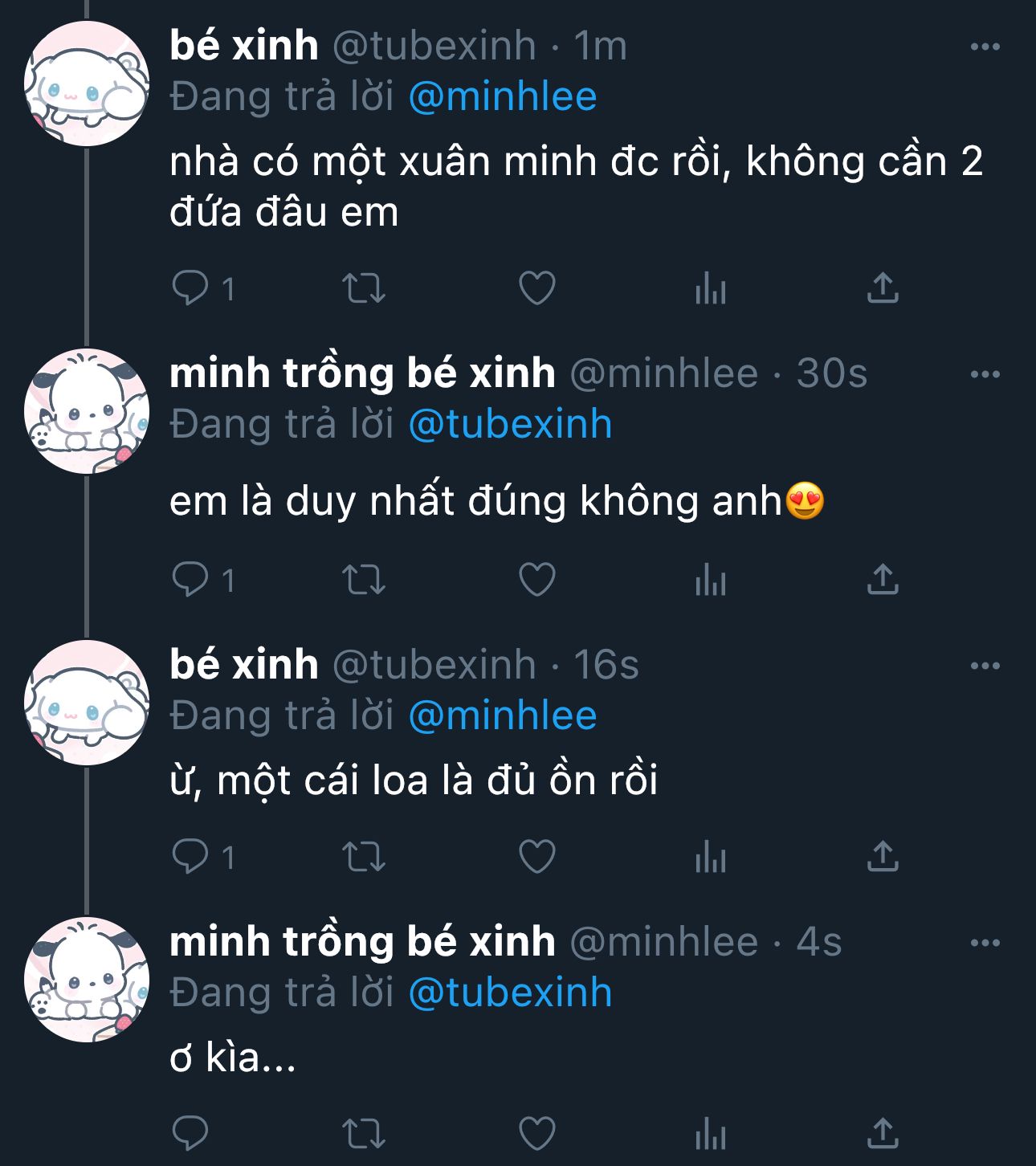Click @minhlee mention in the first tweet
1036x1166 pixels.
(x=503, y=97)
